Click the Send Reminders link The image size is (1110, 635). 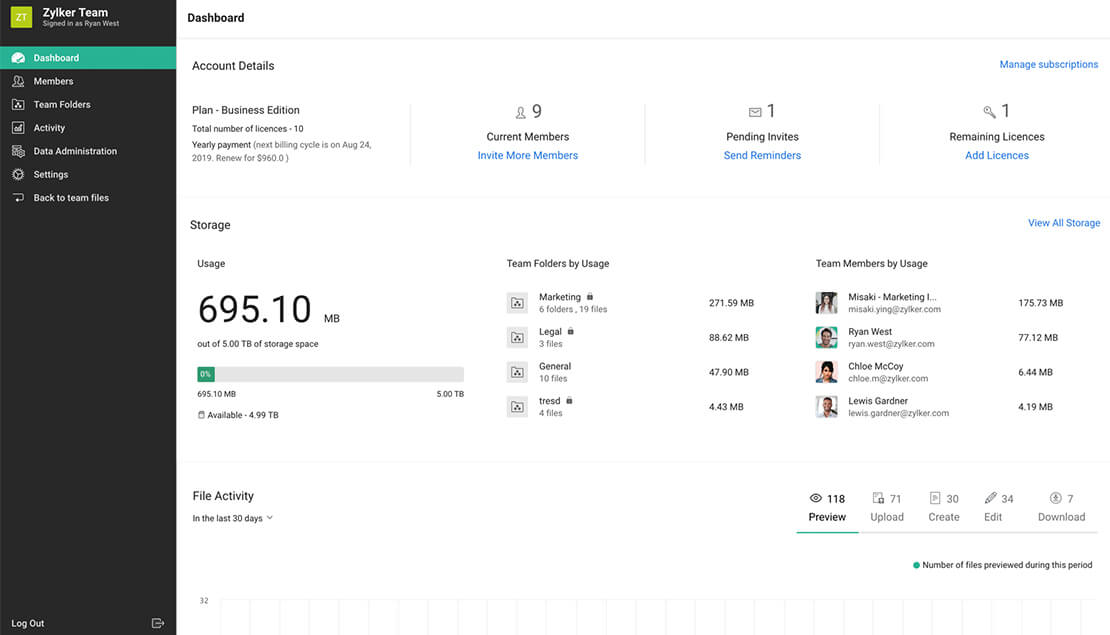point(762,155)
